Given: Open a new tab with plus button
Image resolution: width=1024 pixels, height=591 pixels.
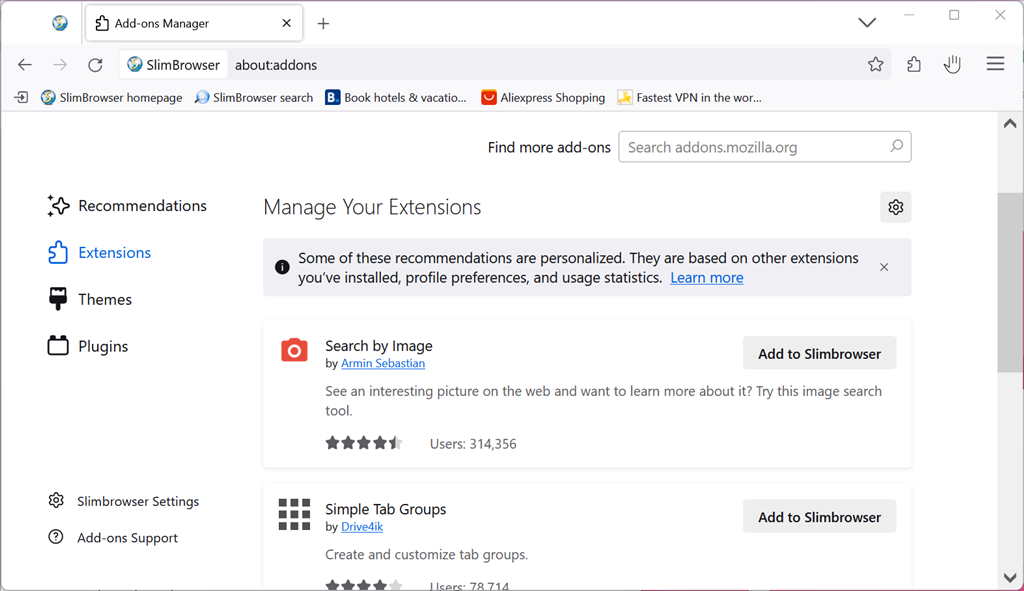Looking at the screenshot, I should [323, 24].
